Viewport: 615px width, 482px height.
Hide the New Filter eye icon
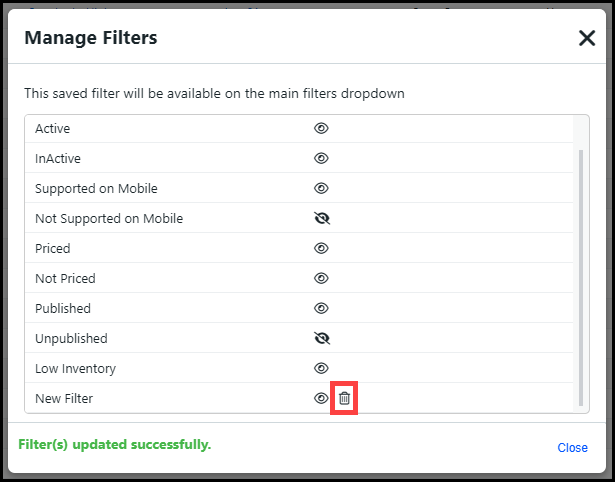coord(321,398)
